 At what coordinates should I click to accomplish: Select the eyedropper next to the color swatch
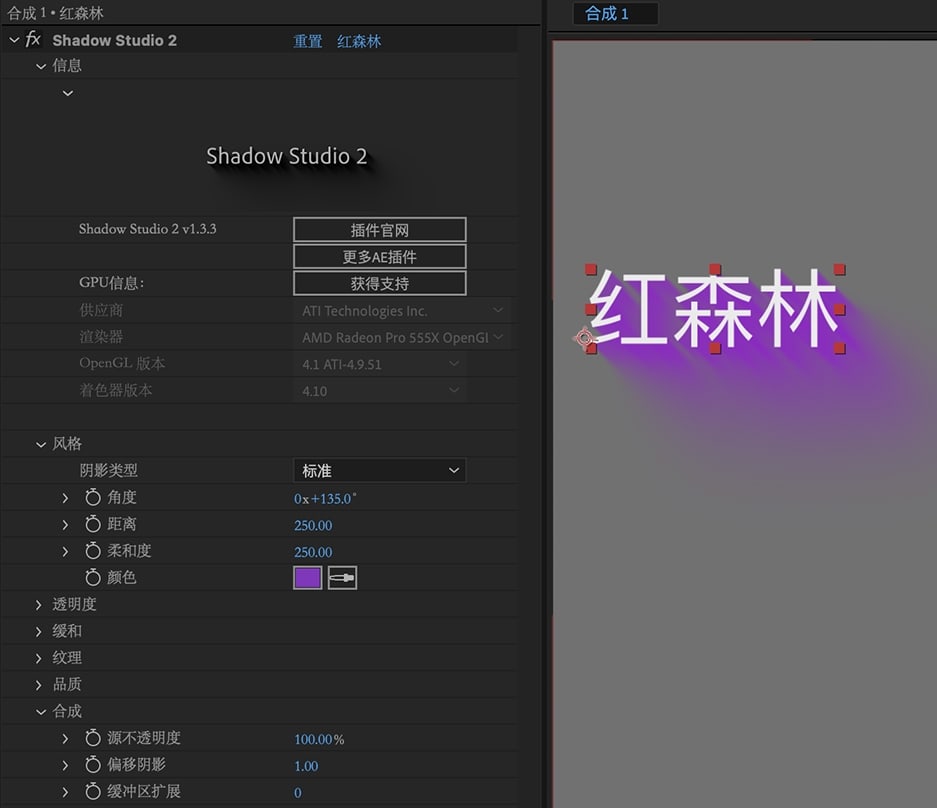[342, 578]
